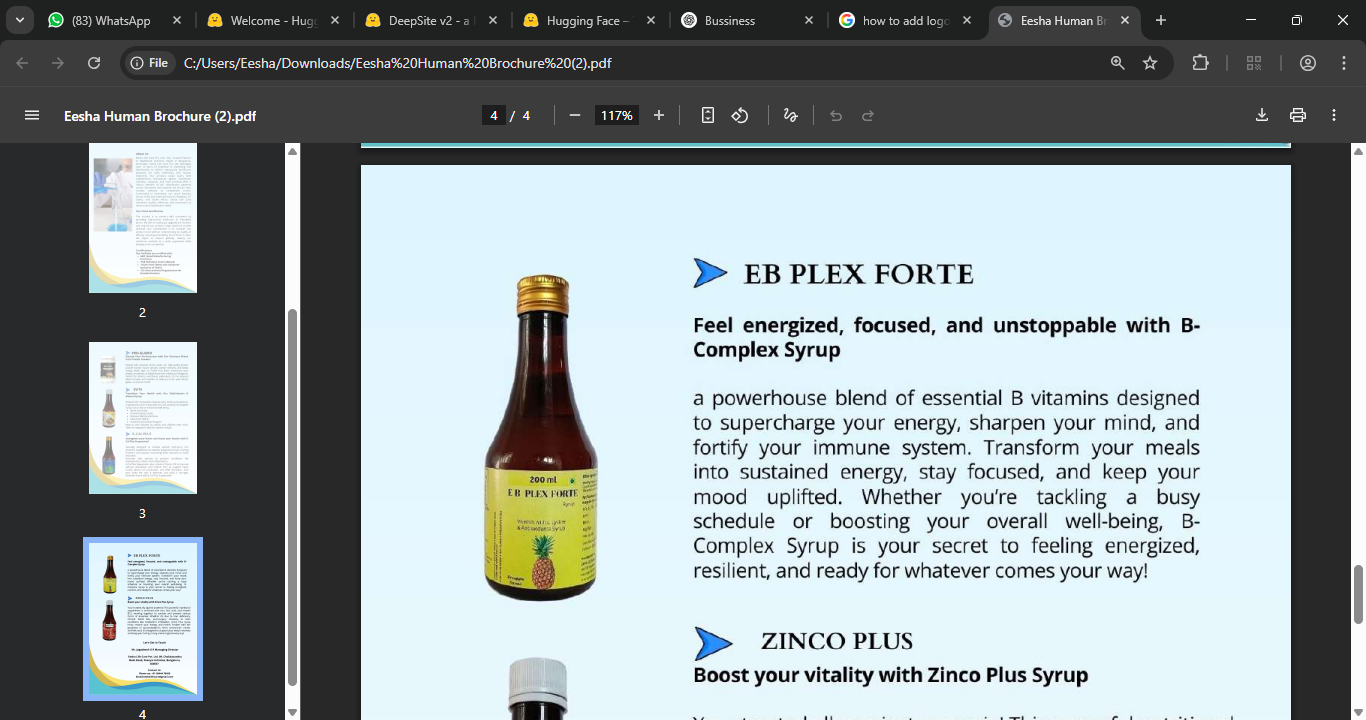The width and height of the screenshot is (1366, 720).
Task: Click the thumbnail panel scrollbar down arrow
Action: (292, 712)
